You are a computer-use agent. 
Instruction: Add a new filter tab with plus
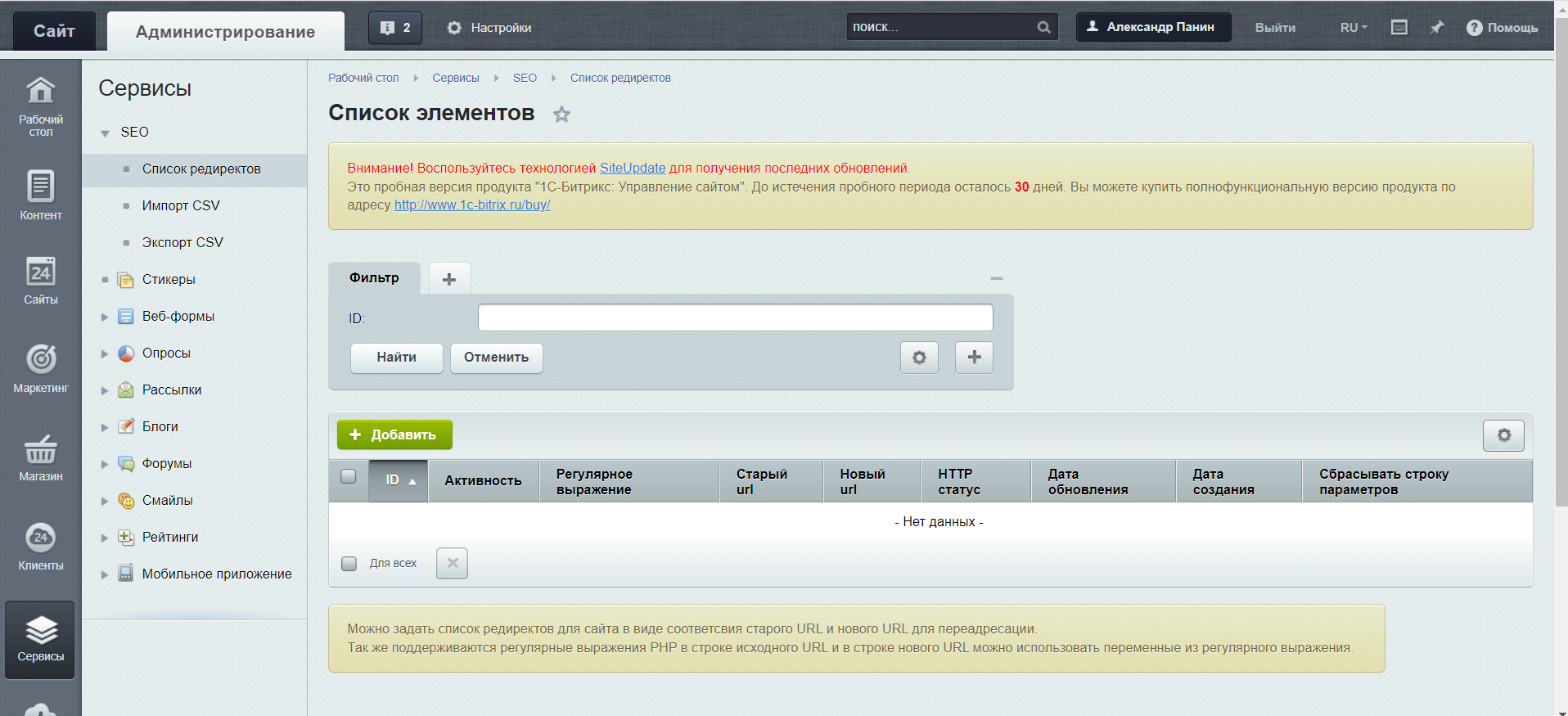coord(449,279)
